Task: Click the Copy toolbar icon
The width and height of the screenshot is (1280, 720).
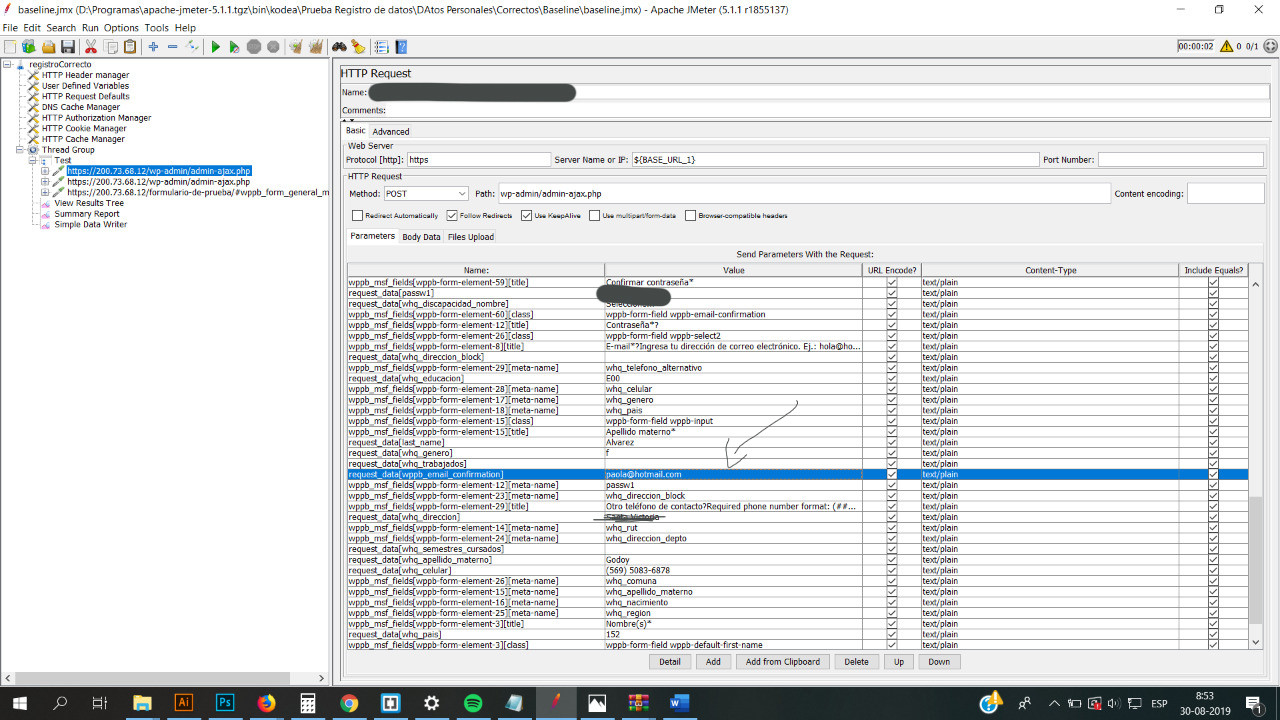Action: (x=111, y=47)
